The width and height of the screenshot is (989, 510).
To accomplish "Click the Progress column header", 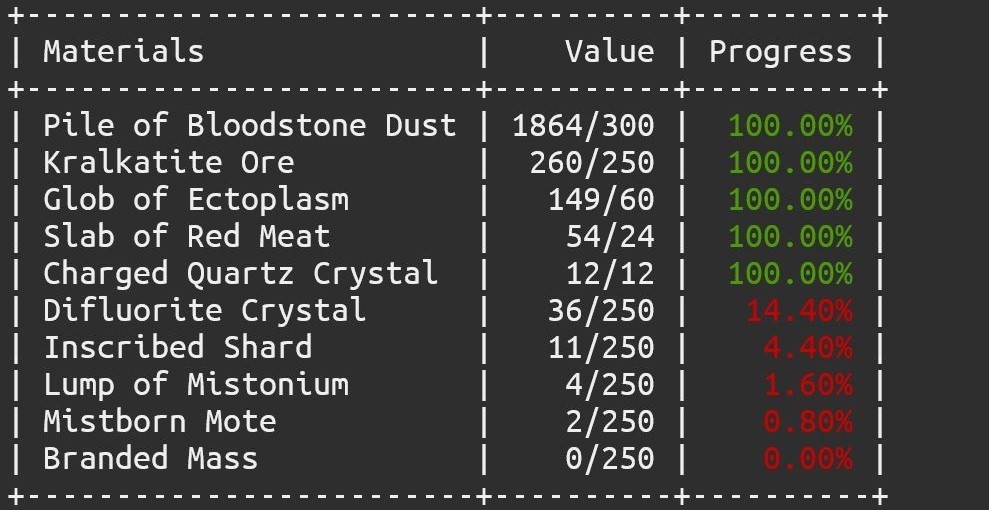I will point(780,52).
